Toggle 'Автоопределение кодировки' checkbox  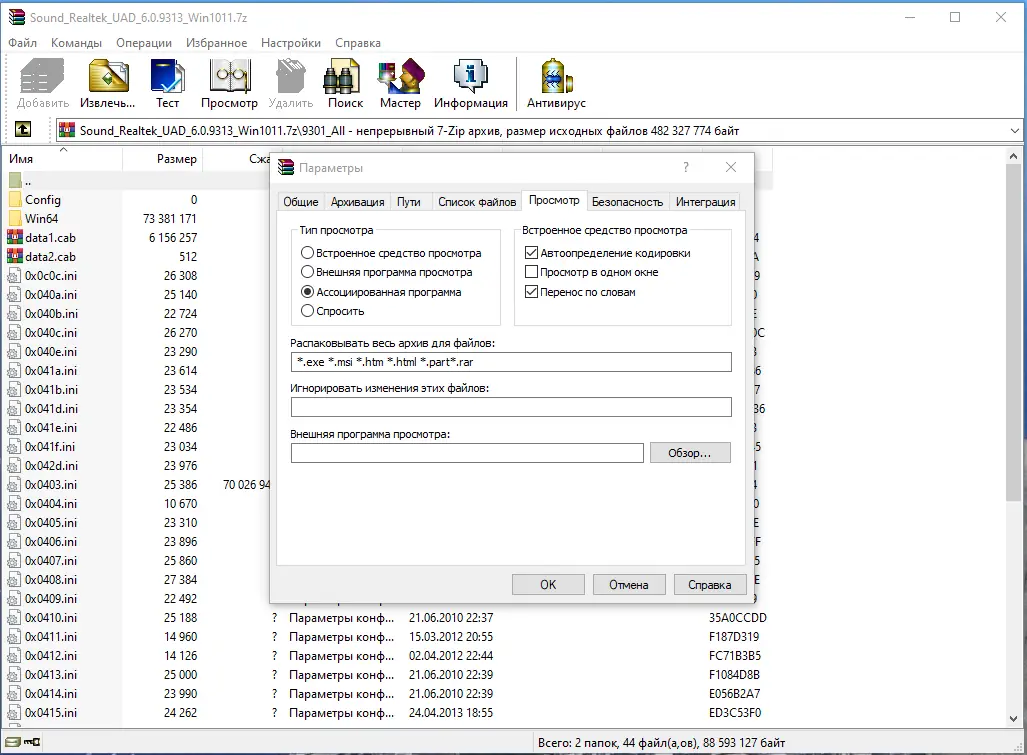pyautogui.click(x=531, y=253)
